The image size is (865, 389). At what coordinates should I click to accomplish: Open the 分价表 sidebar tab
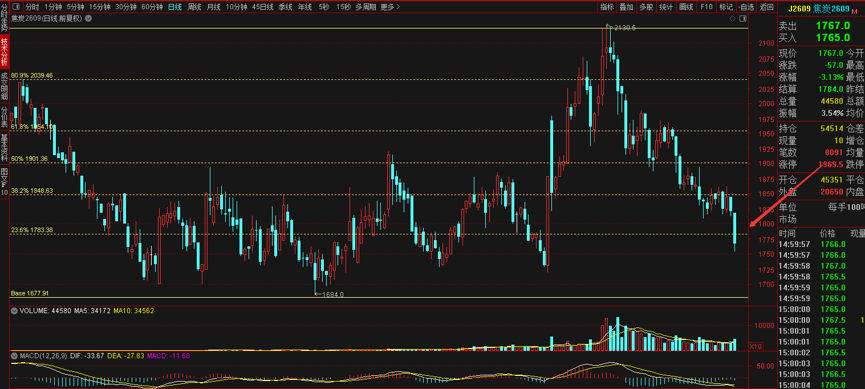(x=4, y=116)
